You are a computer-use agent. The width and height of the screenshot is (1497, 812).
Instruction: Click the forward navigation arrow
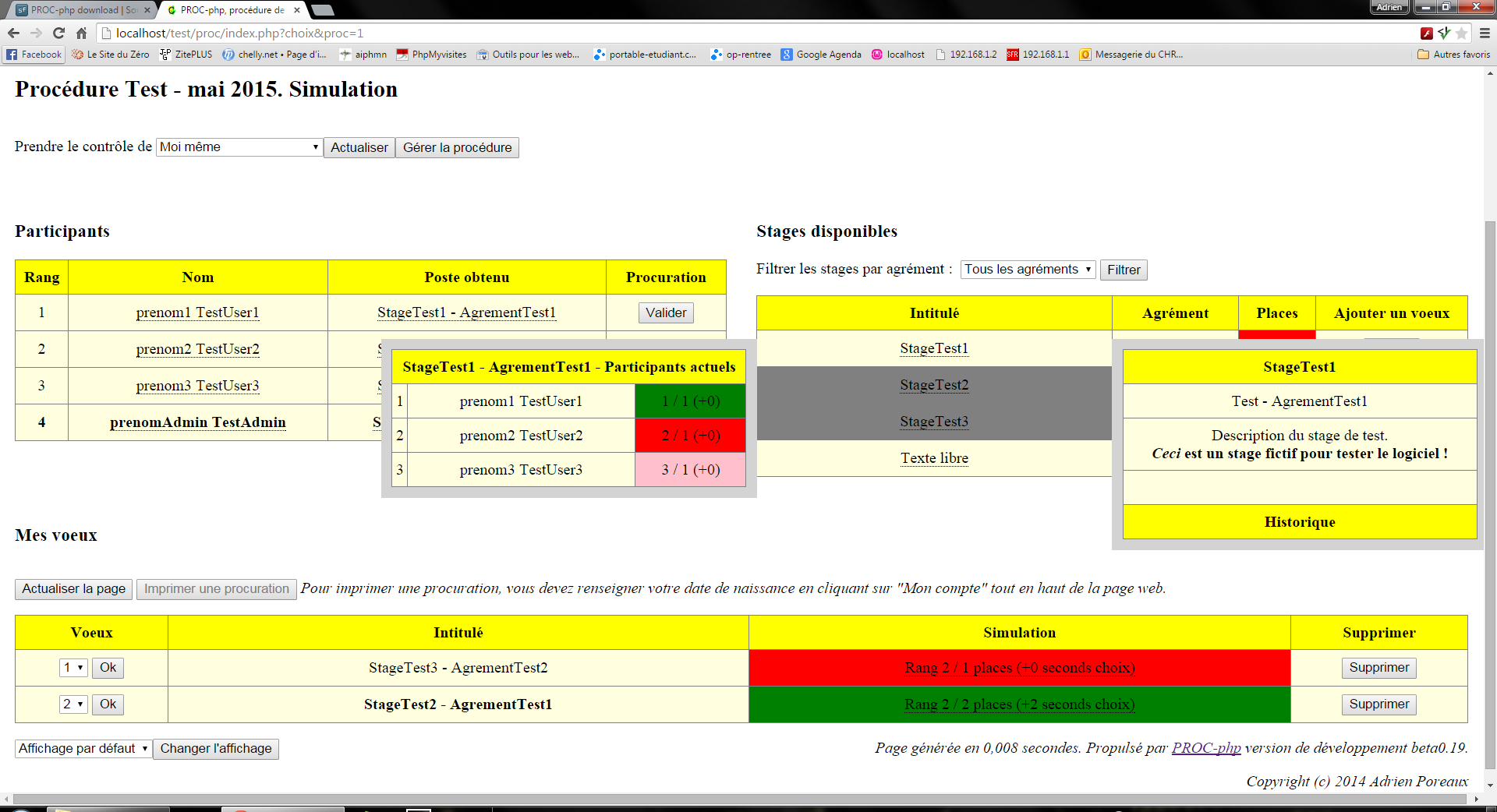[37, 33]
